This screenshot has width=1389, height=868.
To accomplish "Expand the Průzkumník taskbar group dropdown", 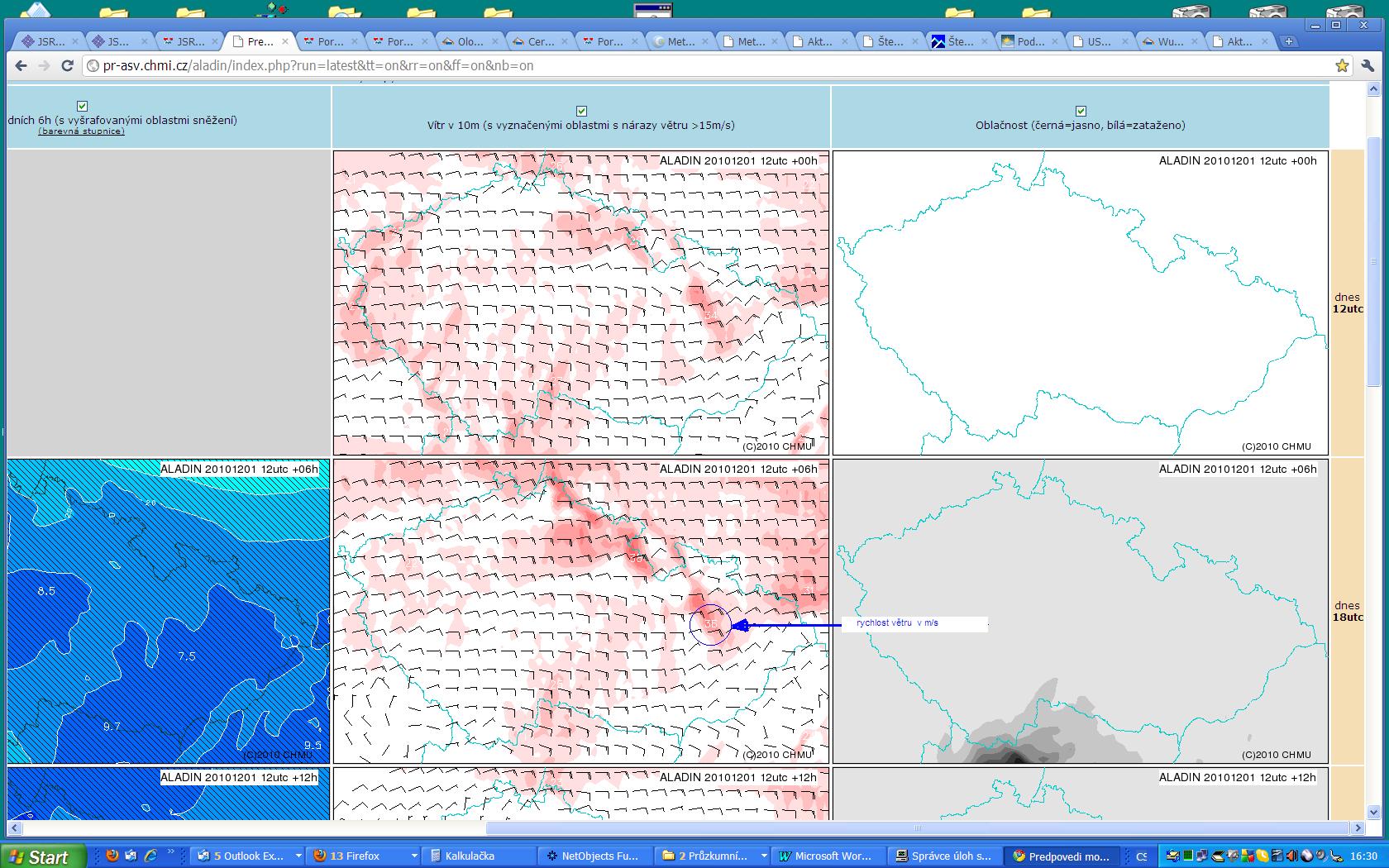I will click(x=764, y=856).
